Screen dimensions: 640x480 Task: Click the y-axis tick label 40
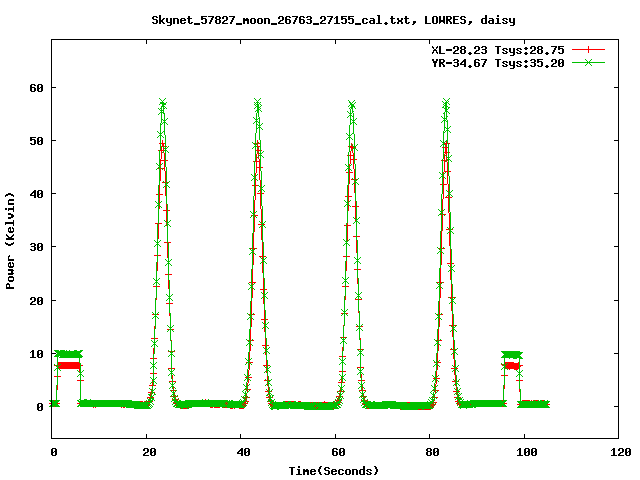tap(36, 194)
